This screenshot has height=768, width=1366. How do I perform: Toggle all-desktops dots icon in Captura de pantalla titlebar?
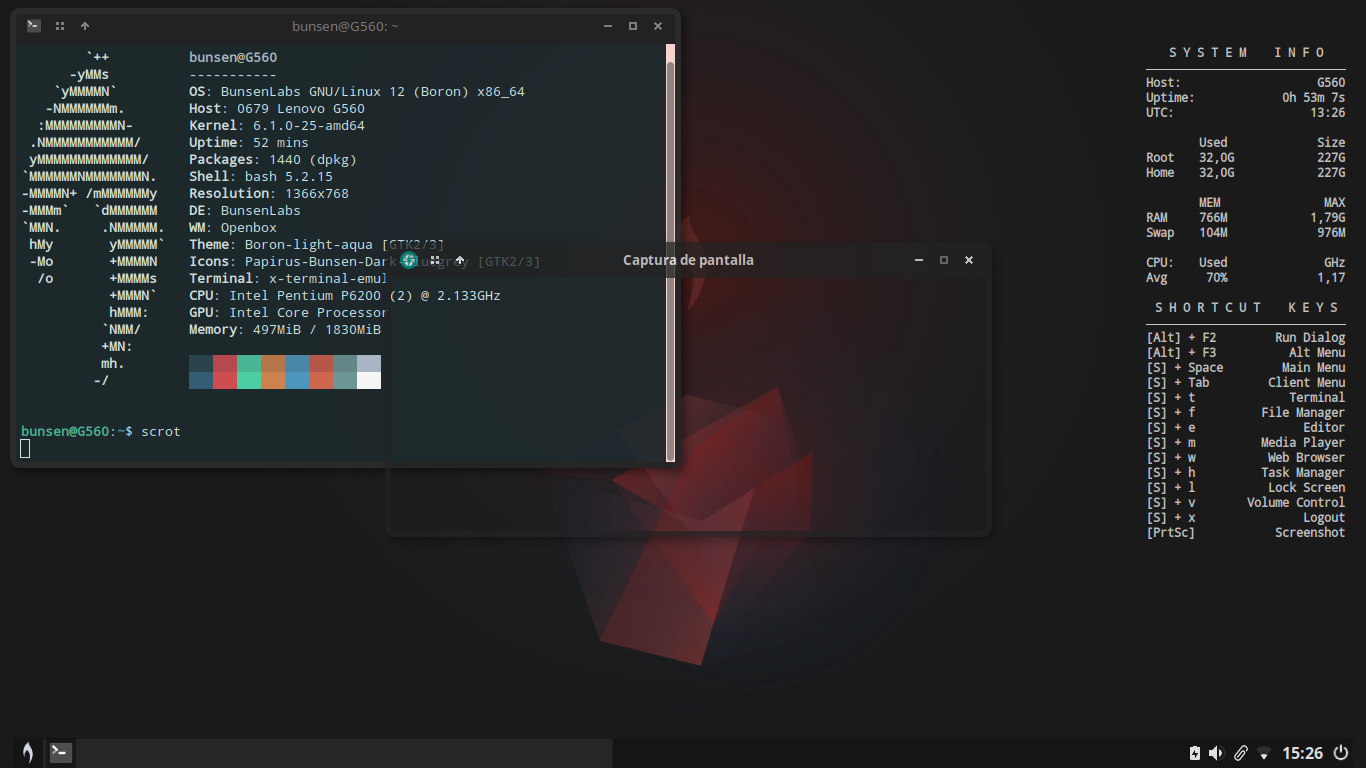(x=435, y=260)
